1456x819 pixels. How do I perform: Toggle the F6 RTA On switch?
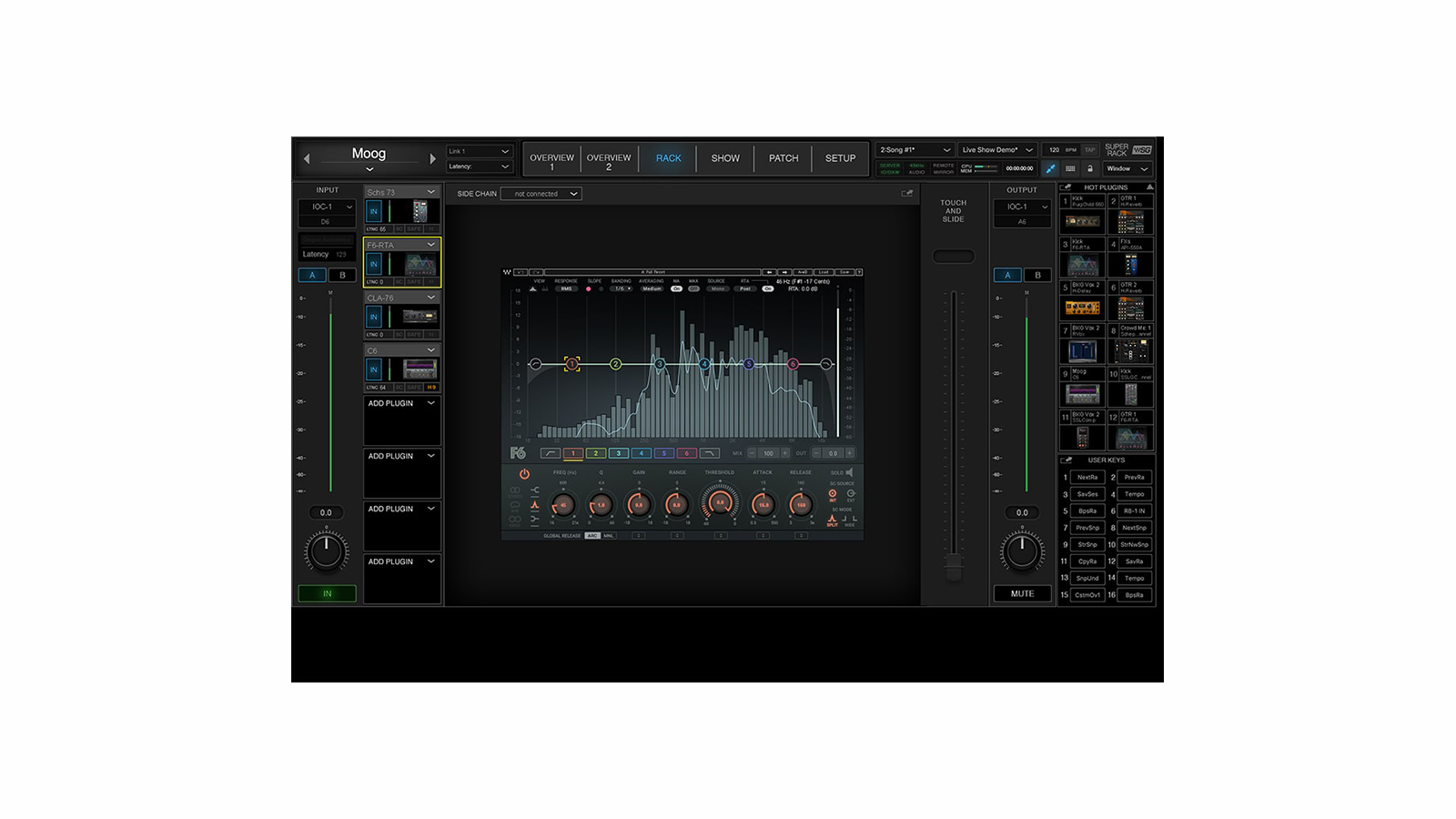(x=768, y=288)
